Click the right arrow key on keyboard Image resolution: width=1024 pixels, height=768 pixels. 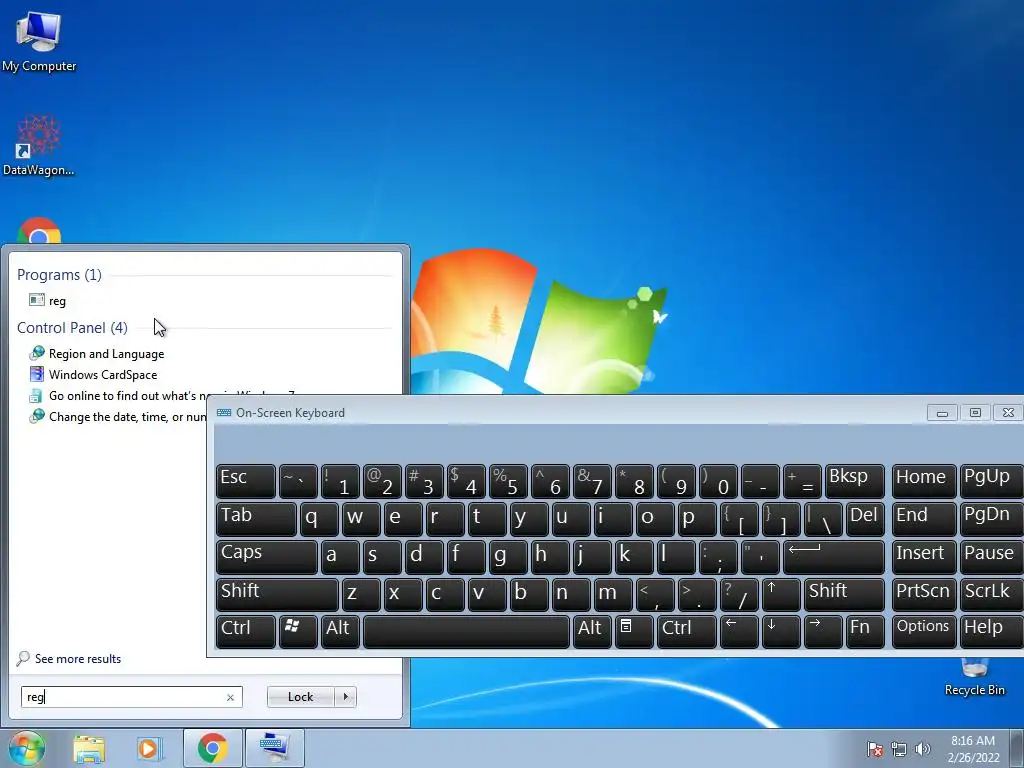tap(823, 632)
